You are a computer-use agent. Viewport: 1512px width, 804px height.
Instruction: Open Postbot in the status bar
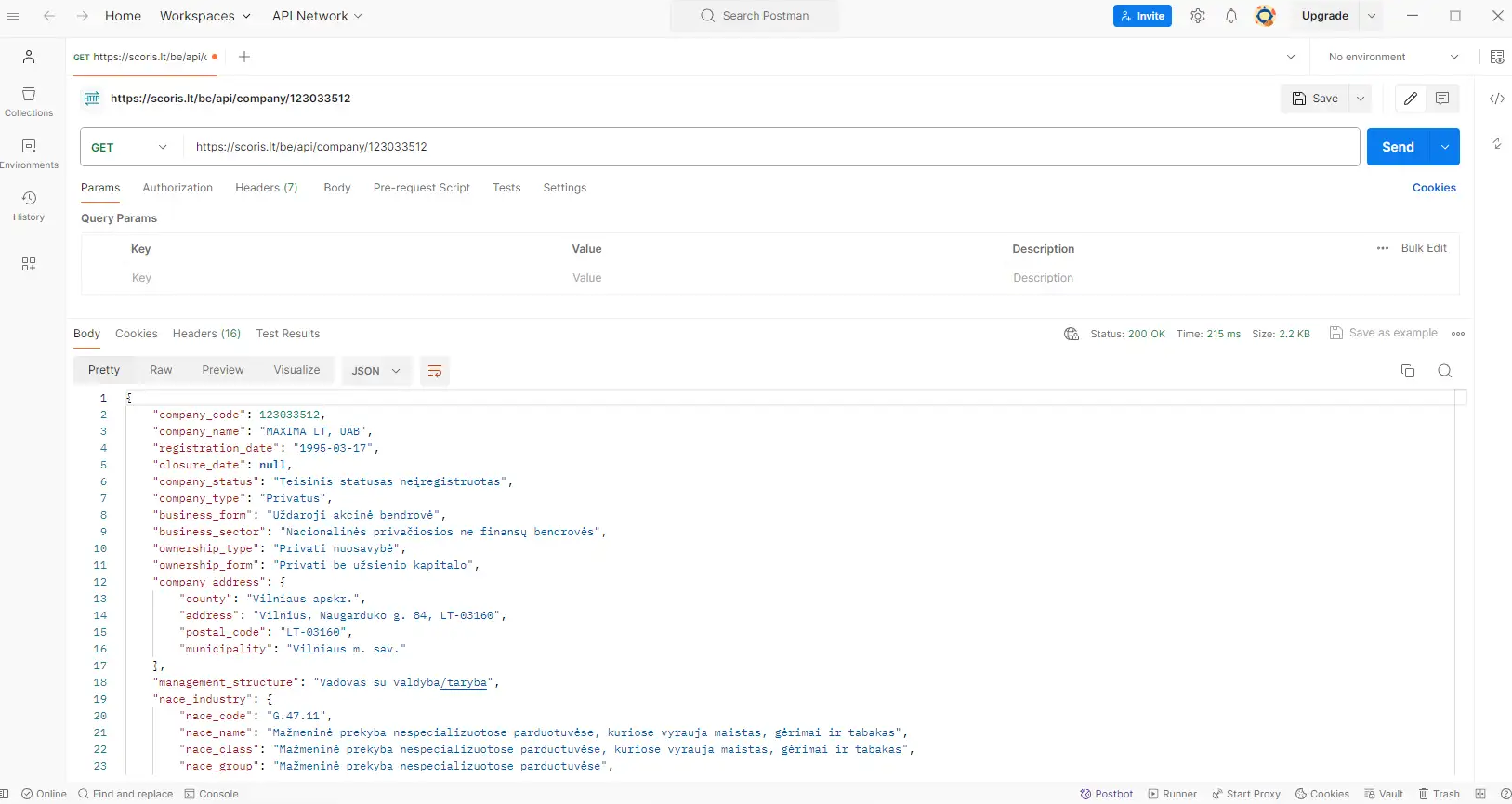tap(1106, 794)
